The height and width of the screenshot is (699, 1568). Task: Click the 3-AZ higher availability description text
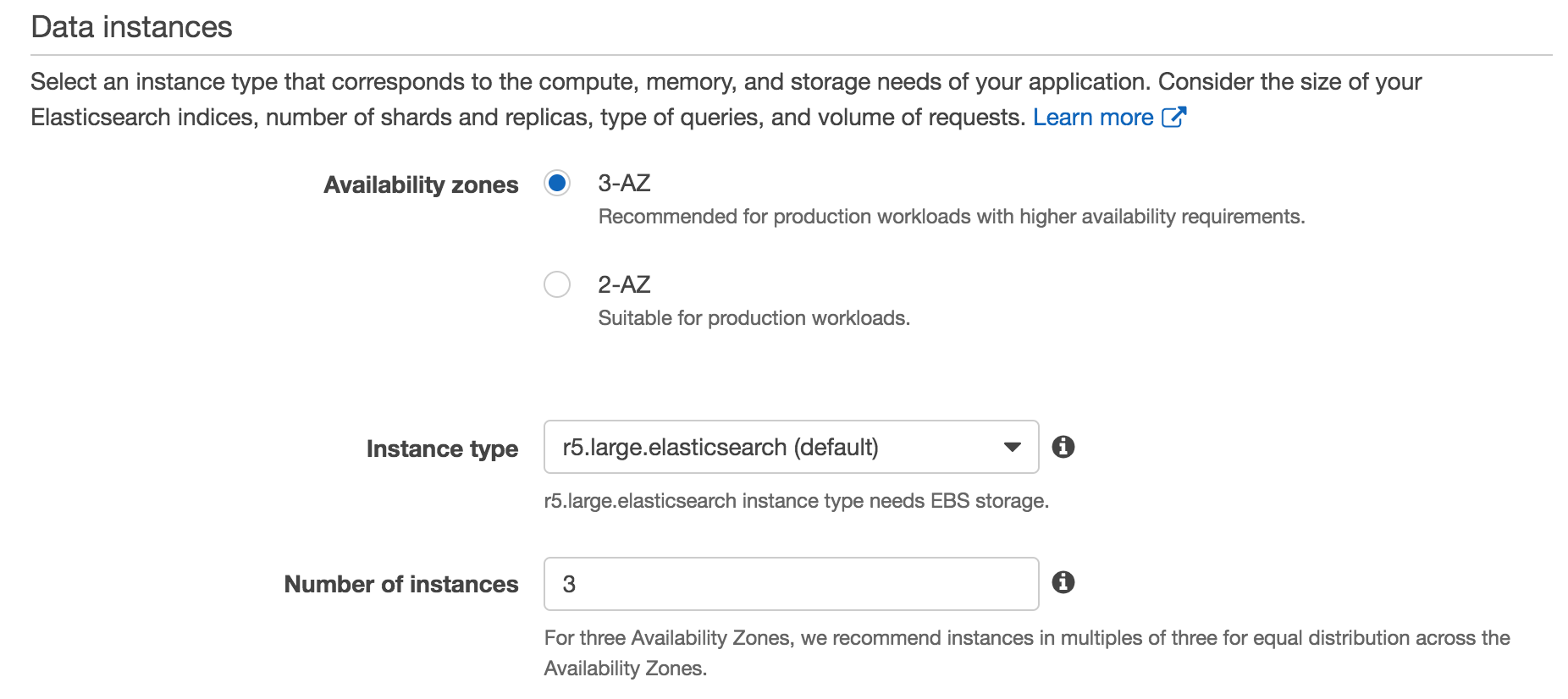point(951,217)
